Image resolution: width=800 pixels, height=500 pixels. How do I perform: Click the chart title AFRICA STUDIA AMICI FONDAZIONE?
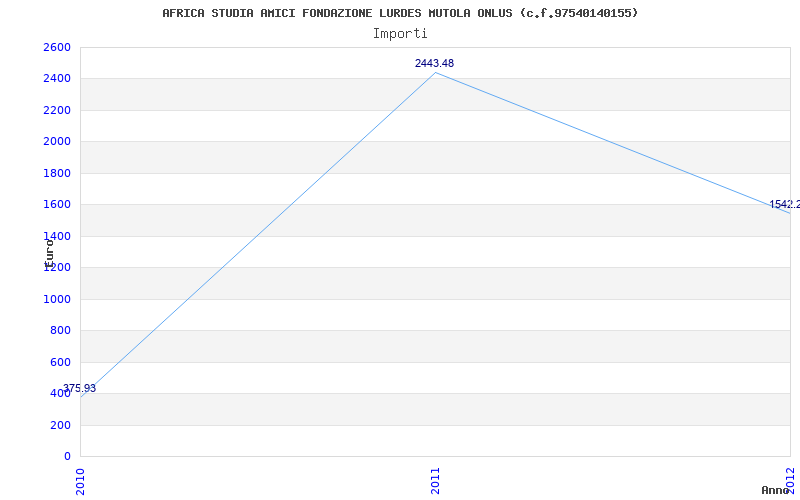click(400, 13)
